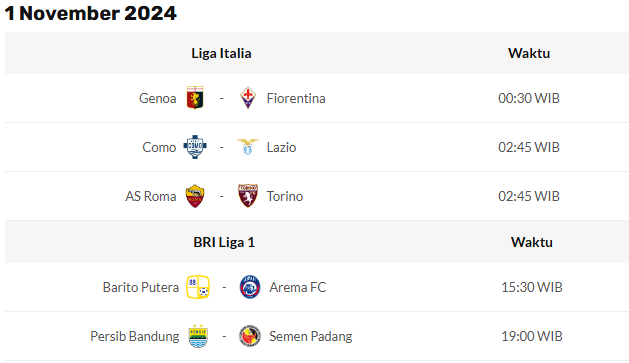Image resolution: width=629 pixels, height=363 pixels.
Task: Click the Arema FC lion logo
Action: coord(250,287)
